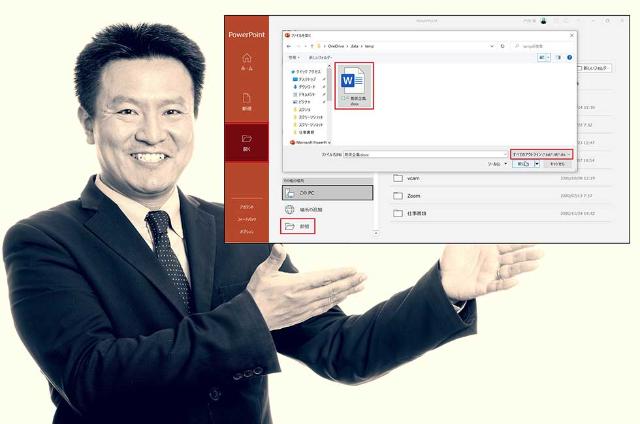Select the Open folder icon in sidebar

pyautogui.click(x=246, y=142)
